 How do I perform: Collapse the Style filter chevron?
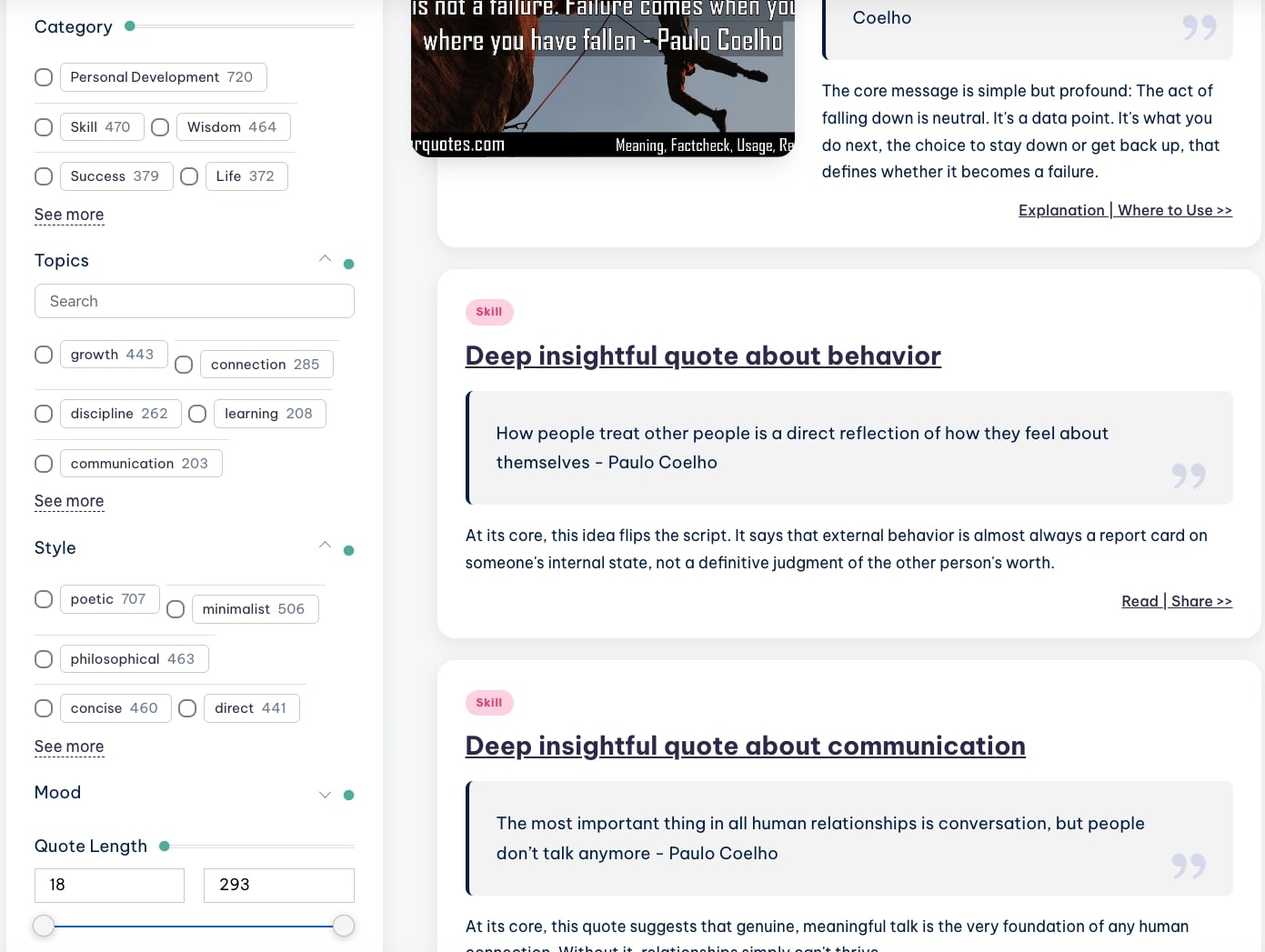[325, 546]
